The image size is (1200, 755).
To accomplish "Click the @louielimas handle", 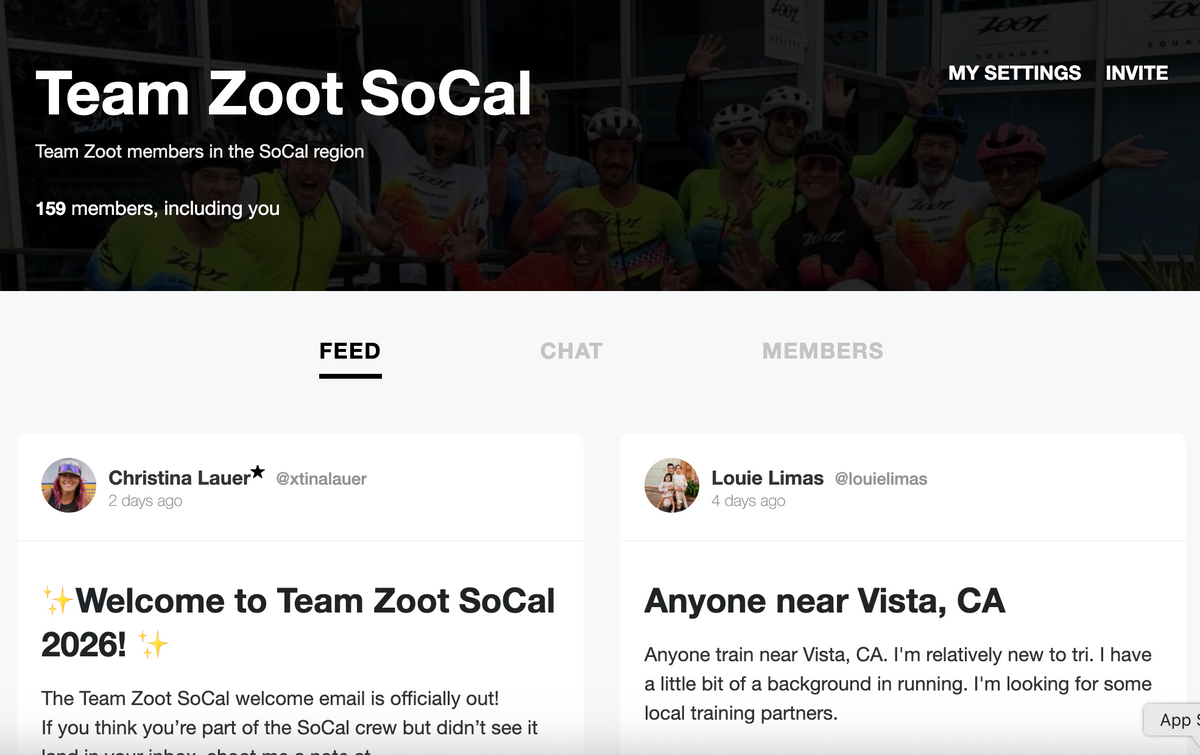I will (881, 479).
